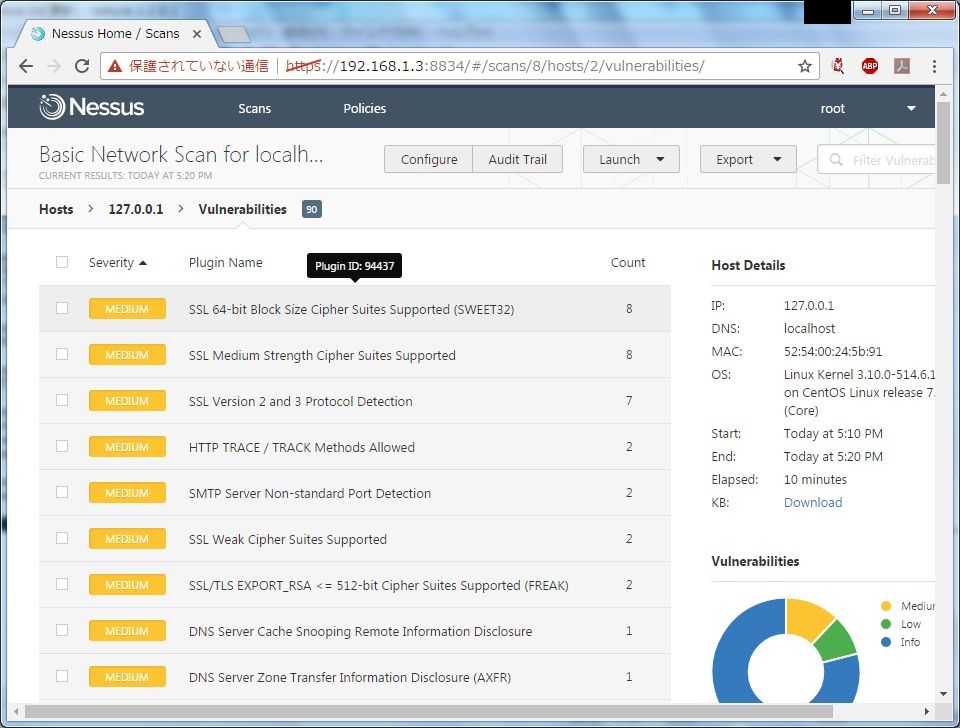Open the red bug extension icon
The width and height of the screenshot is (960, 728).
[838, 66]
